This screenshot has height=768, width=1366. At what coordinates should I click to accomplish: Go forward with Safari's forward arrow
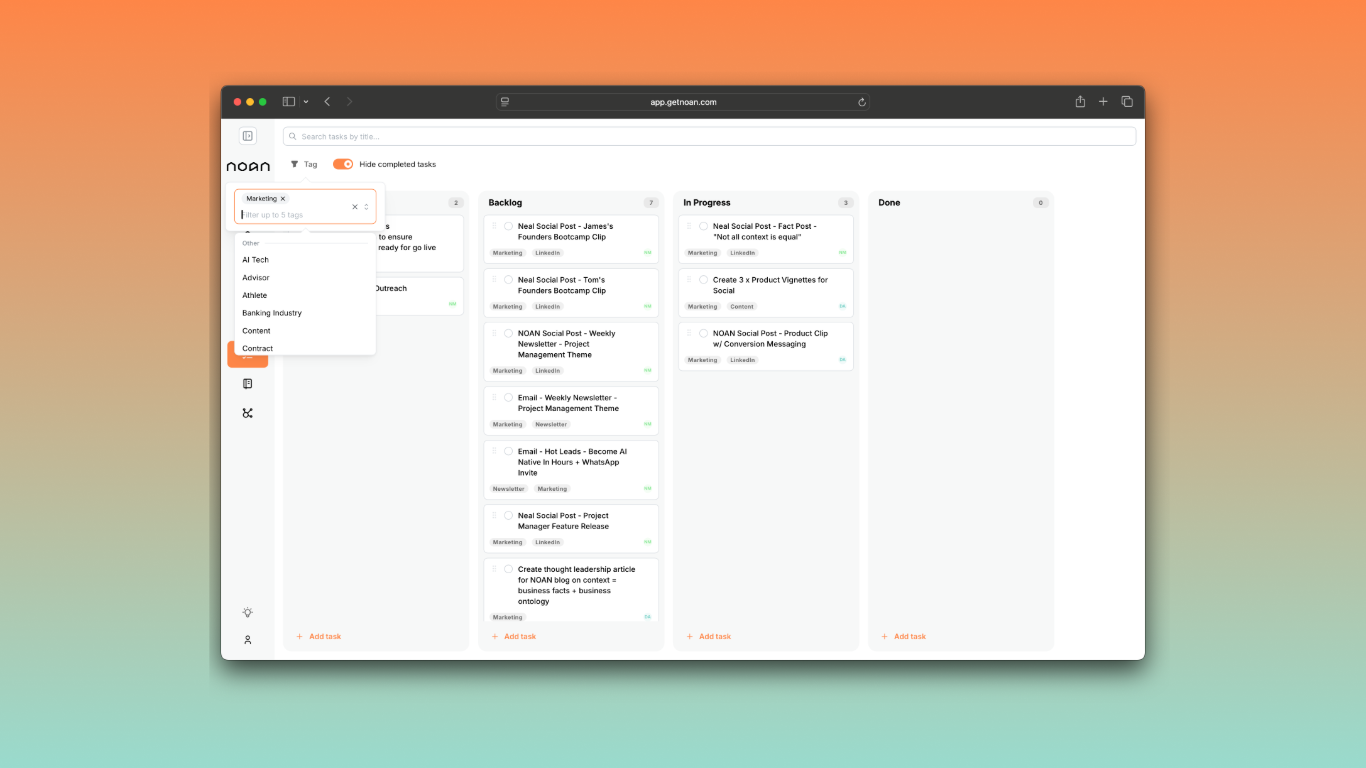point(349,101)
